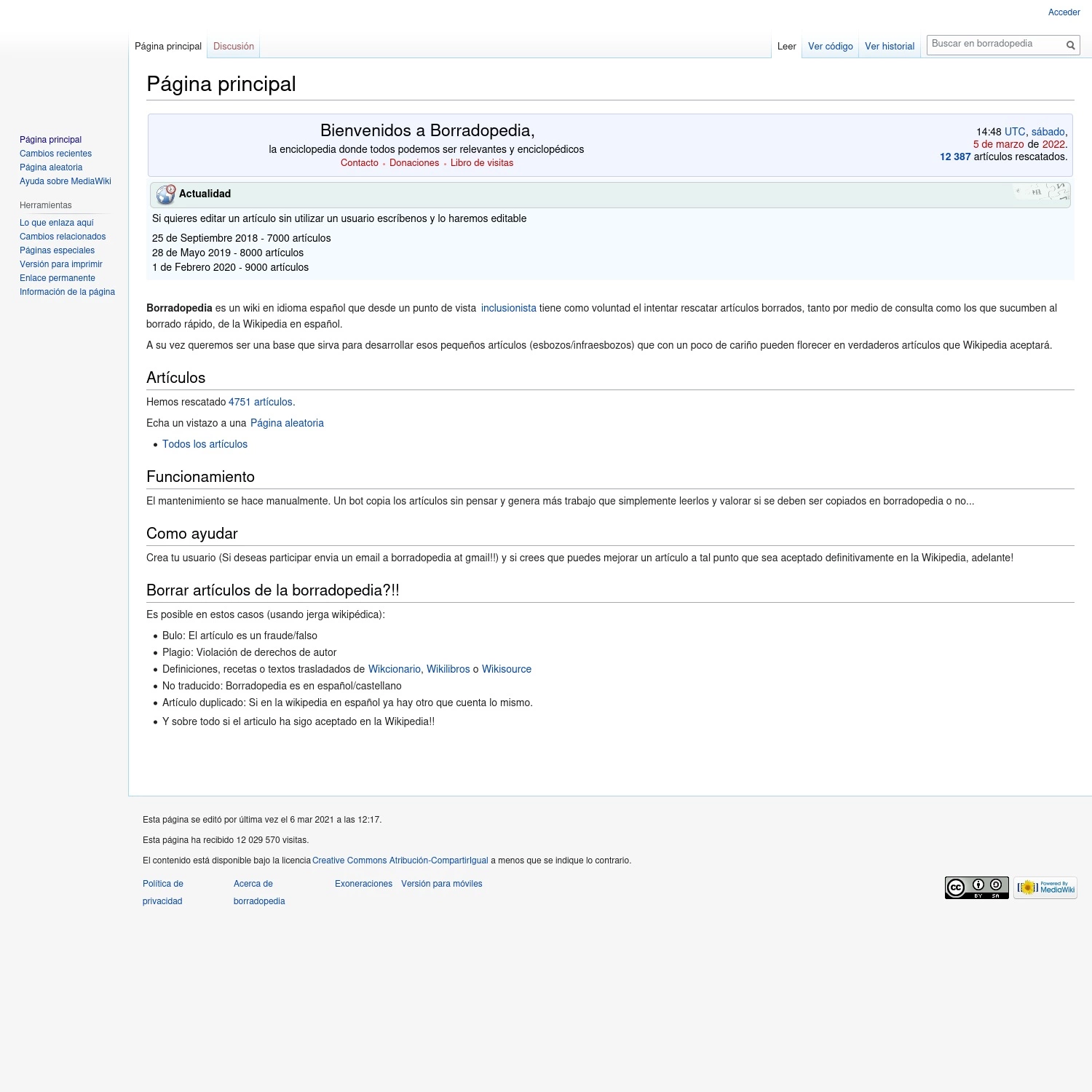Open Información de la página
Screen dimensions: 1092x1092
(x=67, y=292)
